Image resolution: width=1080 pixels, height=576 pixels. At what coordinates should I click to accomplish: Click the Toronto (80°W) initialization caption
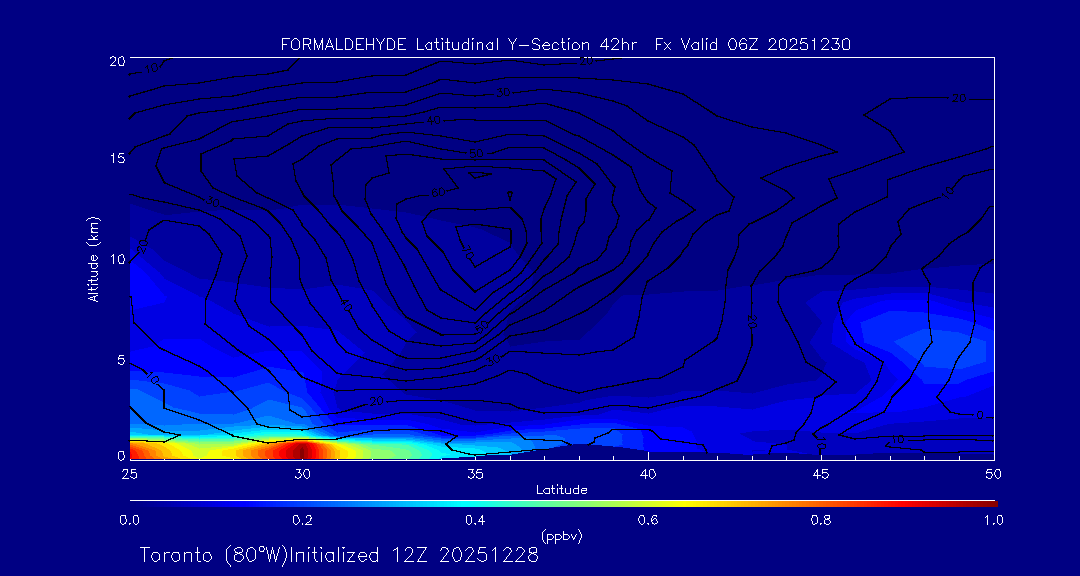339,555
